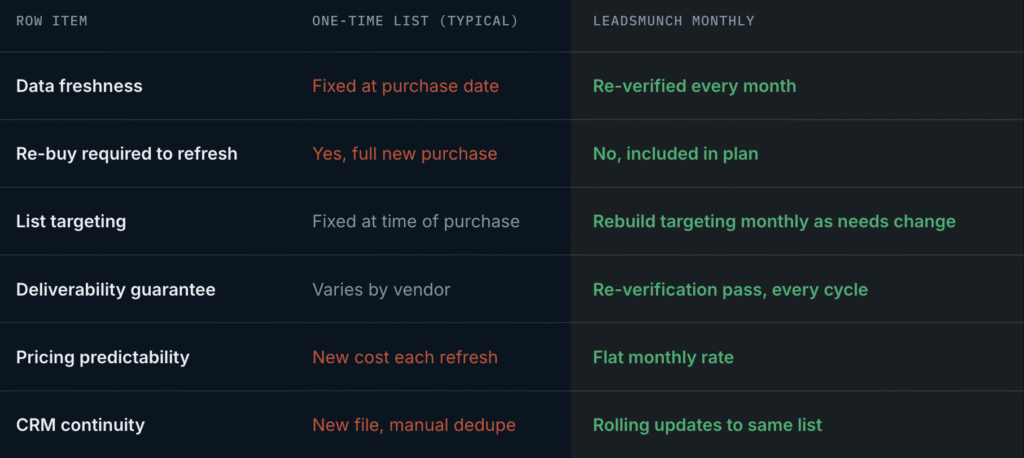
Task: Click 'No, included in plan' cell
Action: (x=675, y=154)
